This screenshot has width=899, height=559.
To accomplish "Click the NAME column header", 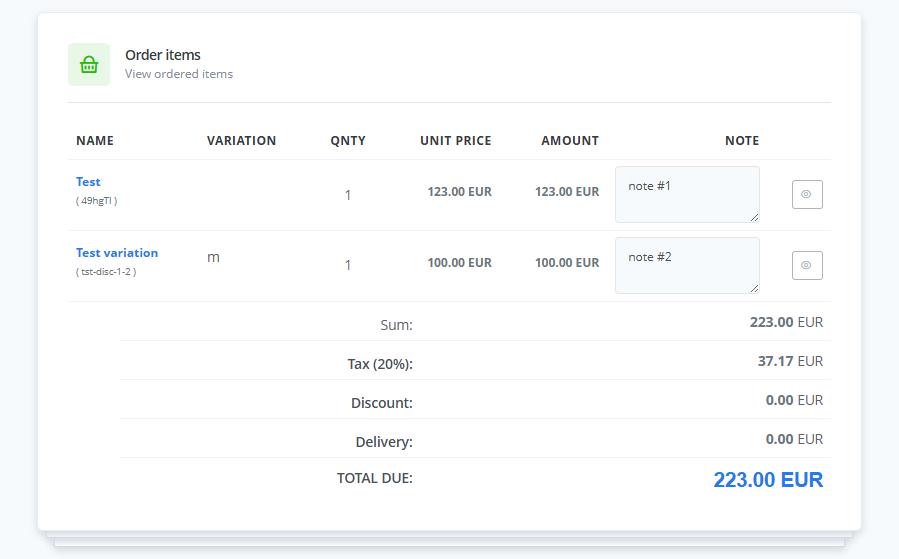I will point(95,140).
